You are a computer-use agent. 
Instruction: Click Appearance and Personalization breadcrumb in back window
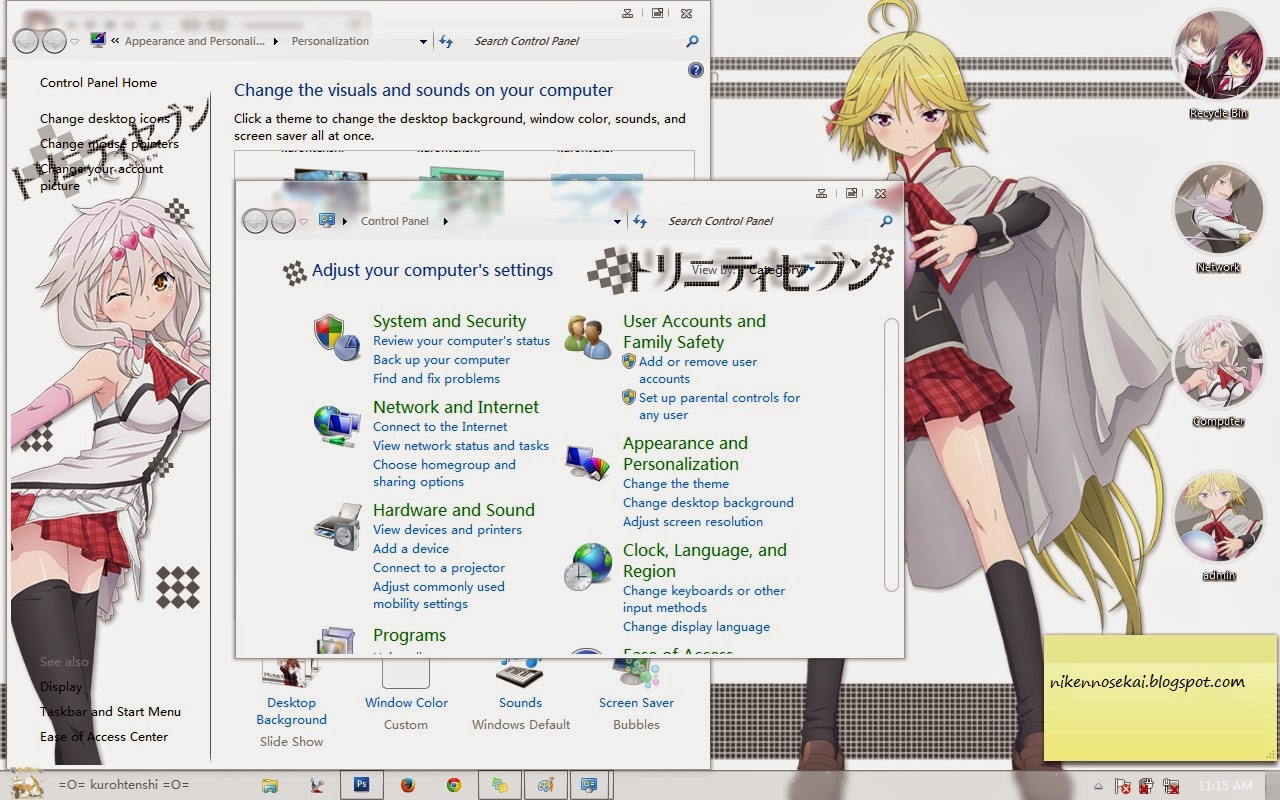tap(195, 41)
